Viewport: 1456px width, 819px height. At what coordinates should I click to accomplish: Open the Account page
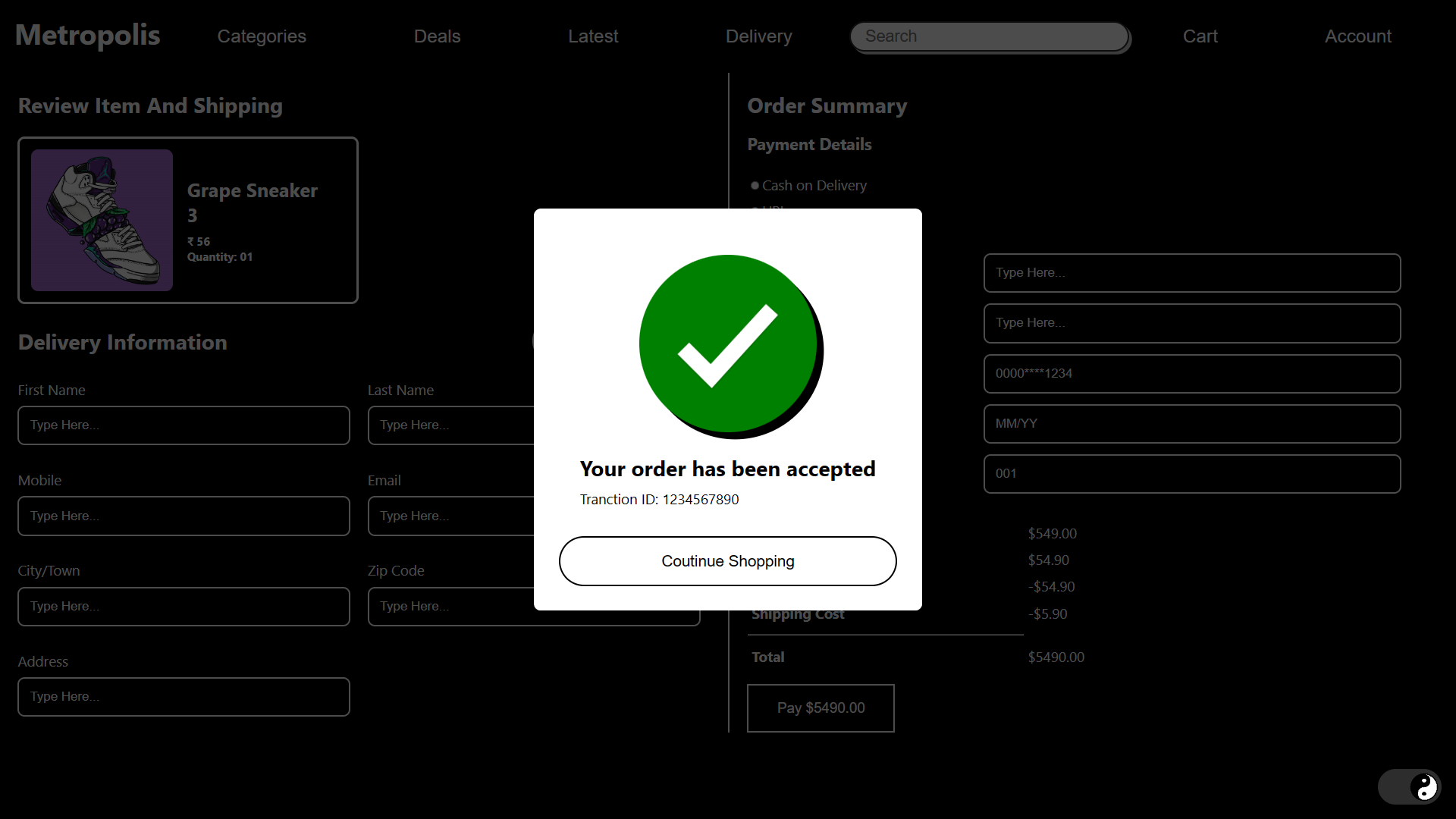click(x=1357, y=36)
